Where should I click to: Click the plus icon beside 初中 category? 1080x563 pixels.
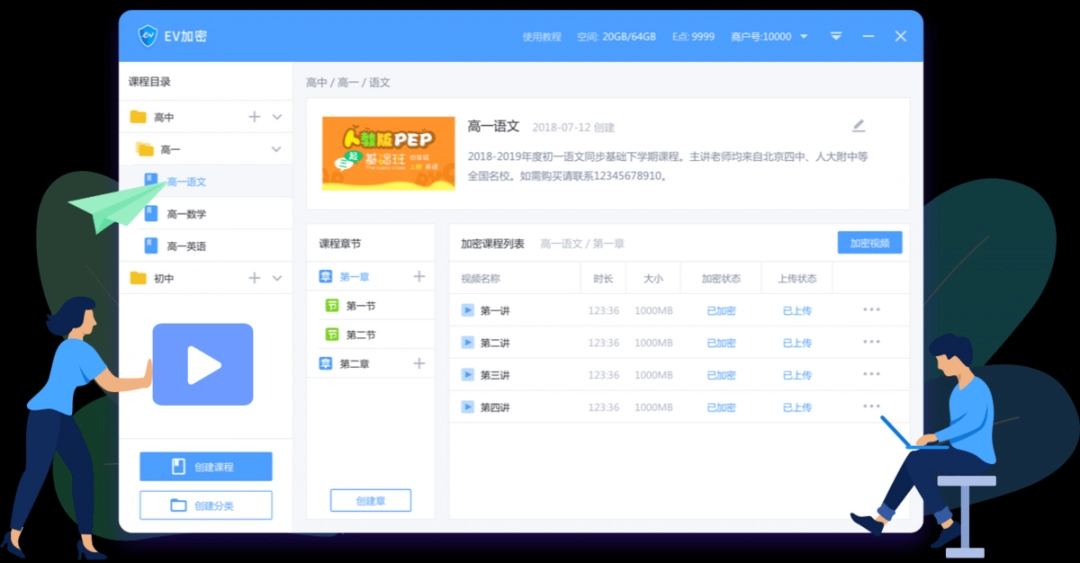click(254, 278)
